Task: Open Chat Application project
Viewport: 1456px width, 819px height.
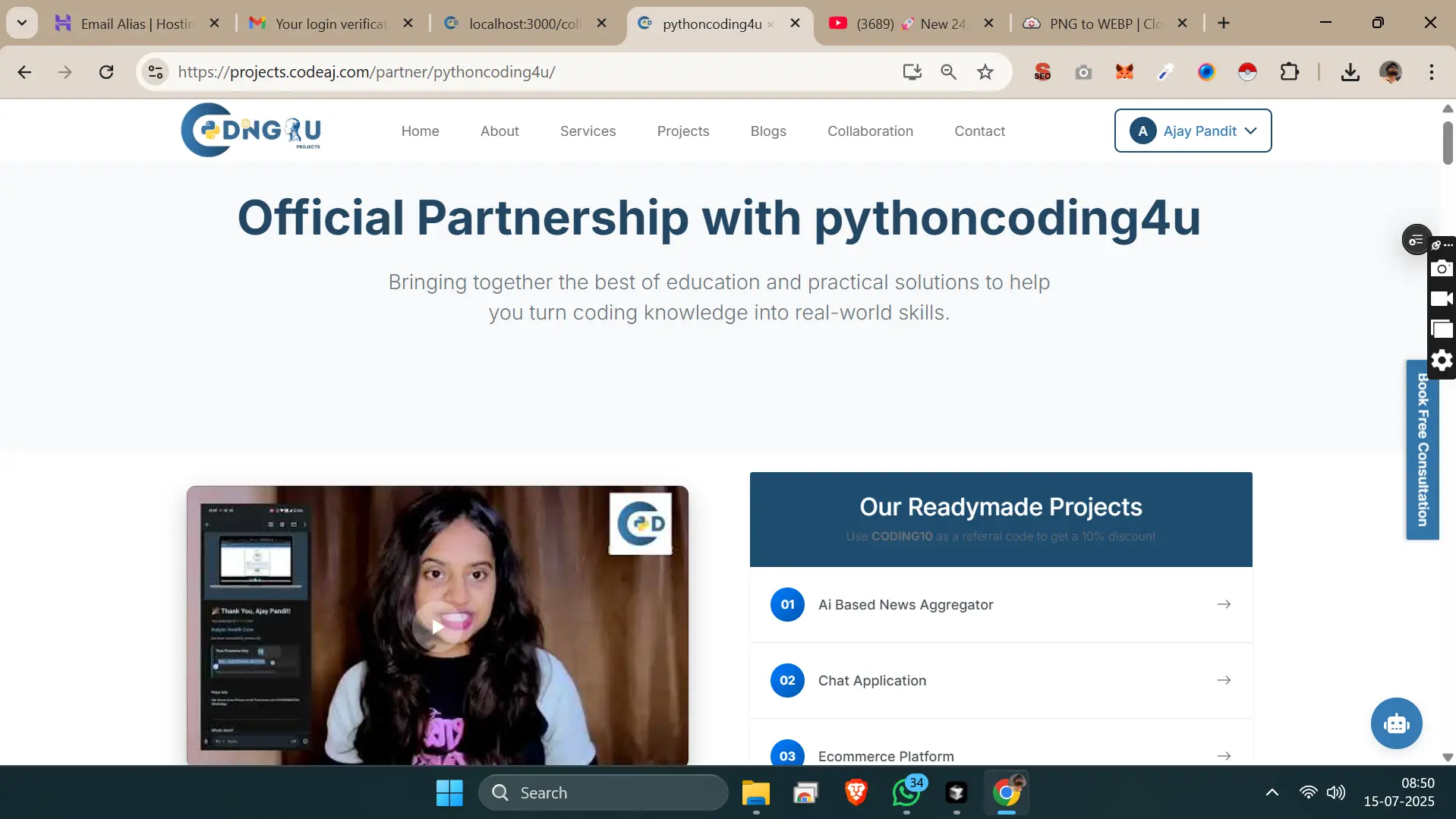Action: tap(1001, 681)
